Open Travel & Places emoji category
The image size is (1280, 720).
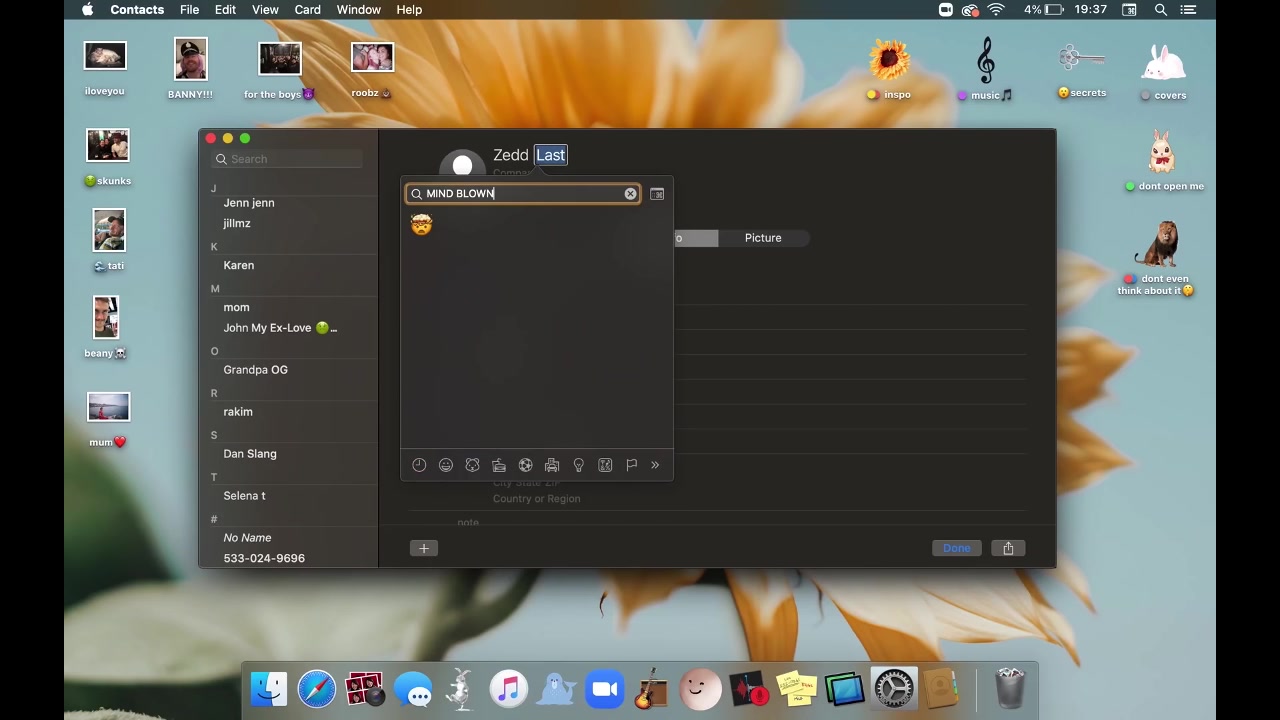click(552, 465)
